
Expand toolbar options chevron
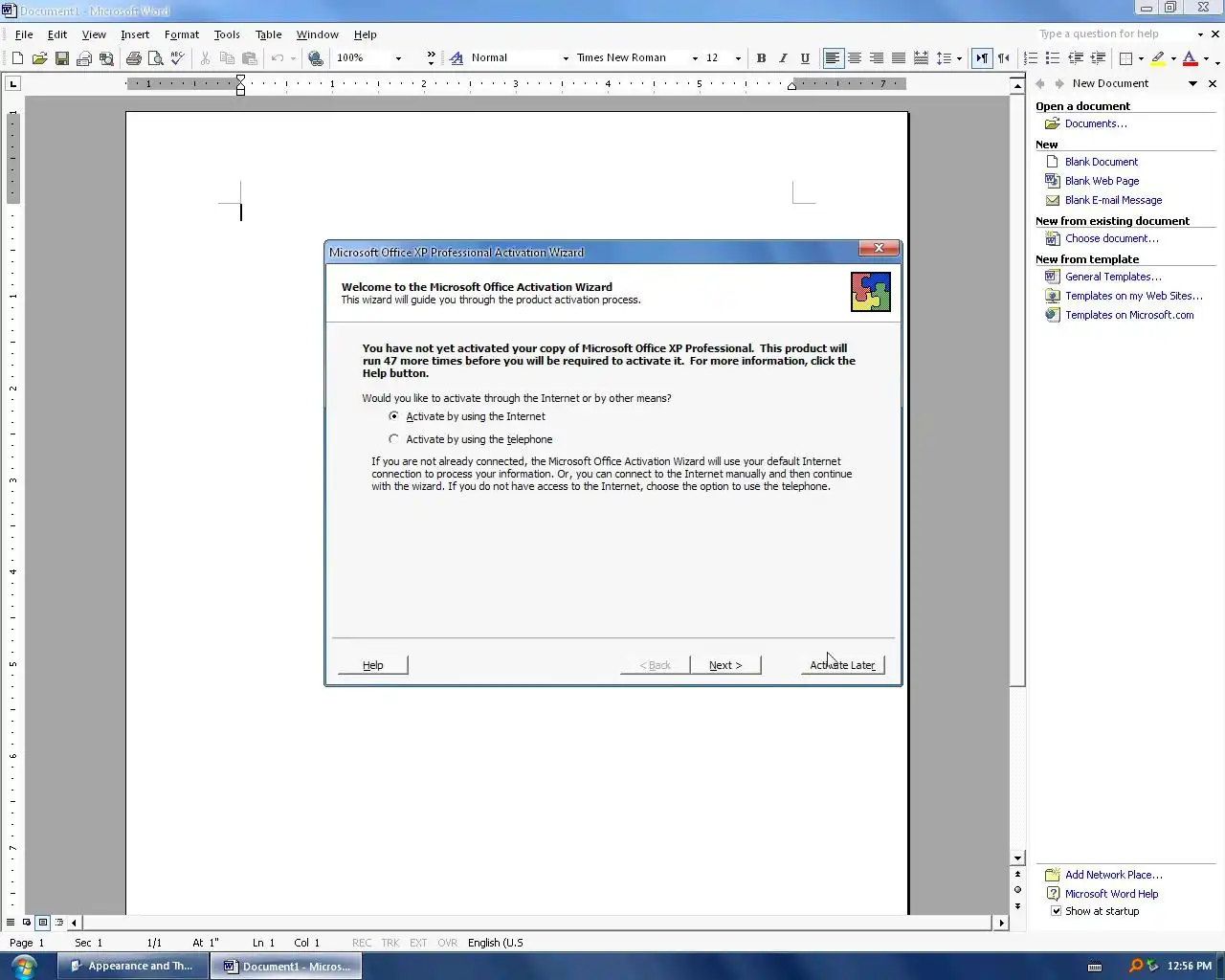(431, 58)
